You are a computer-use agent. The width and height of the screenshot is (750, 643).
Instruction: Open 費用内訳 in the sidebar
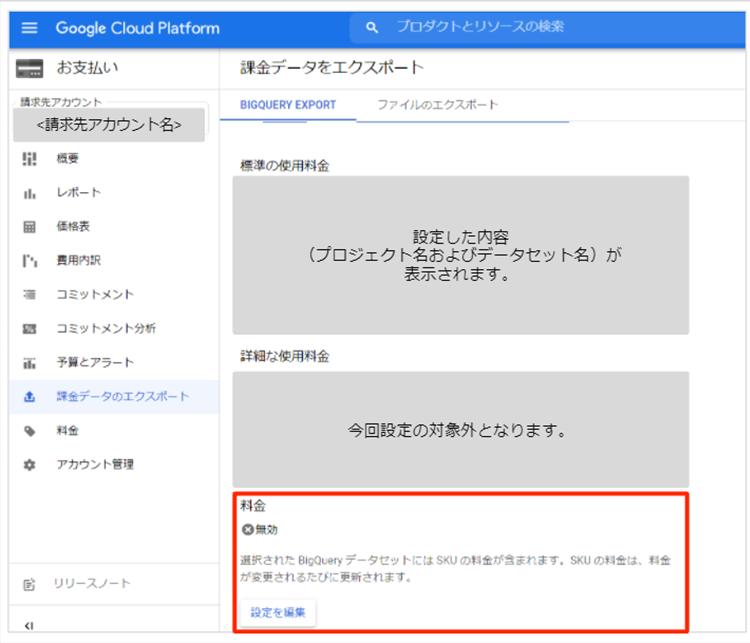78,261
